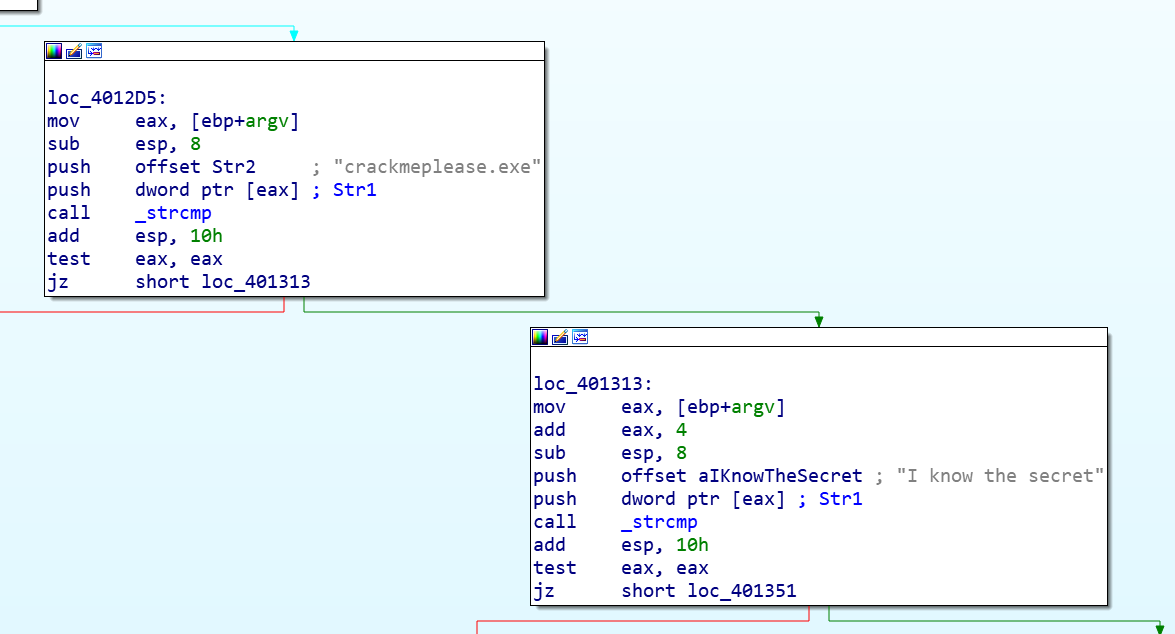
Task: Click 'sub esp, 8' in loc_401313 block
Action: 609,453
